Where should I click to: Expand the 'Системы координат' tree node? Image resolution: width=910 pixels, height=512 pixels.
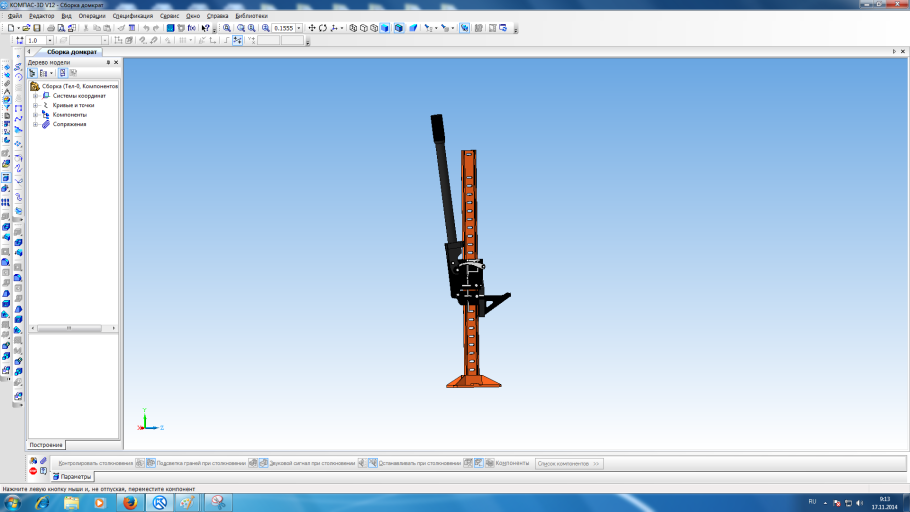(x=35, y=96)
